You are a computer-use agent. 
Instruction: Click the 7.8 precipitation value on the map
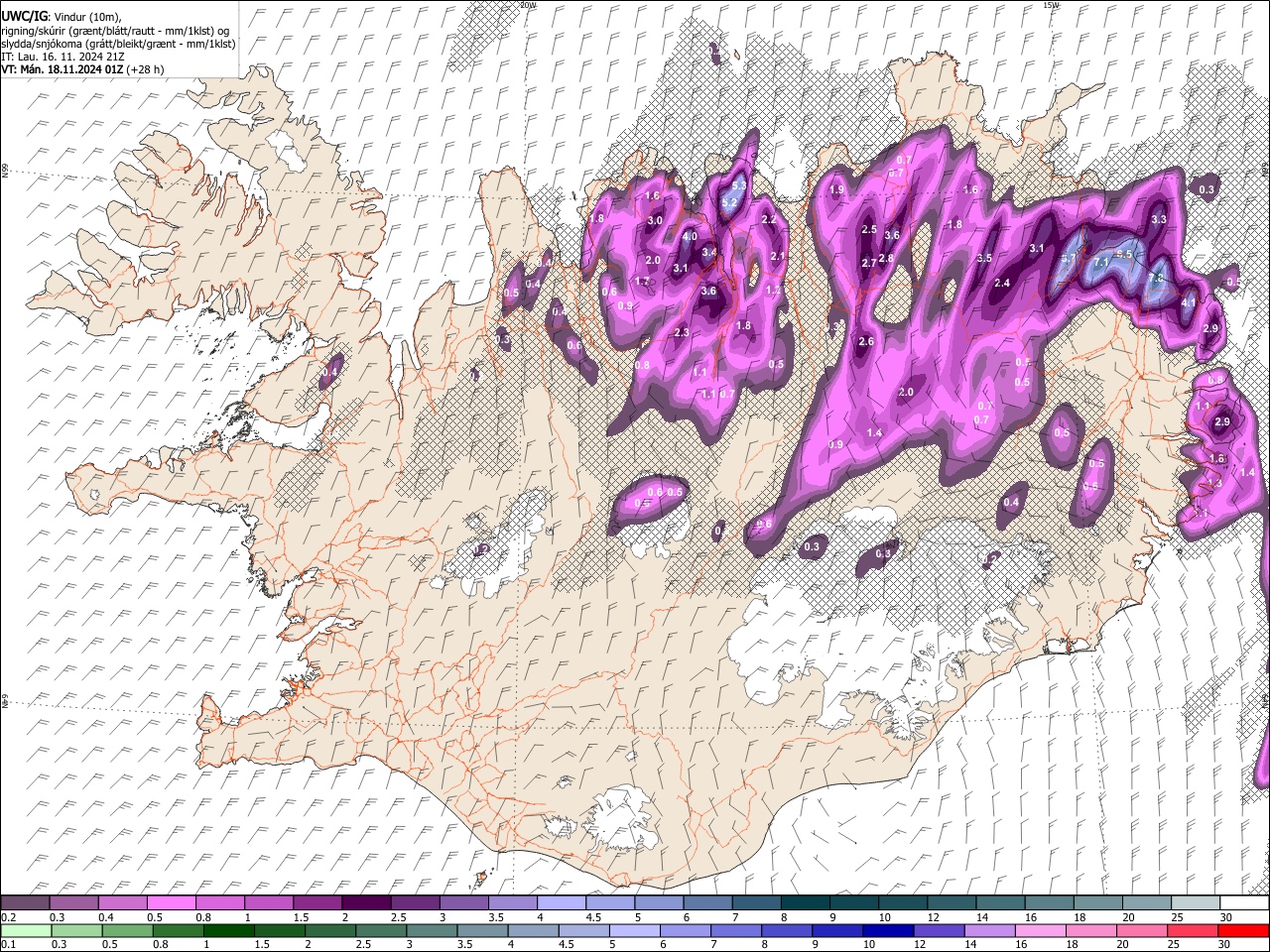click(x=1156, y=278)
